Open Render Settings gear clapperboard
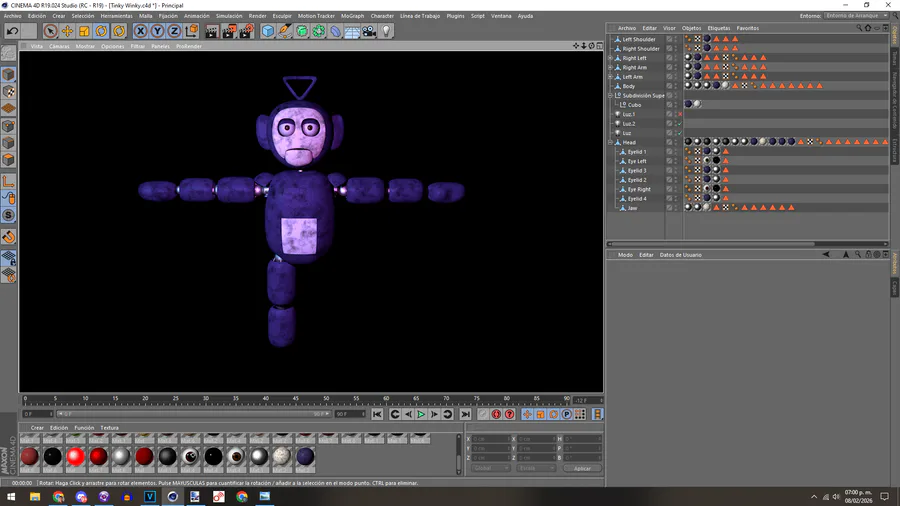 246,31
